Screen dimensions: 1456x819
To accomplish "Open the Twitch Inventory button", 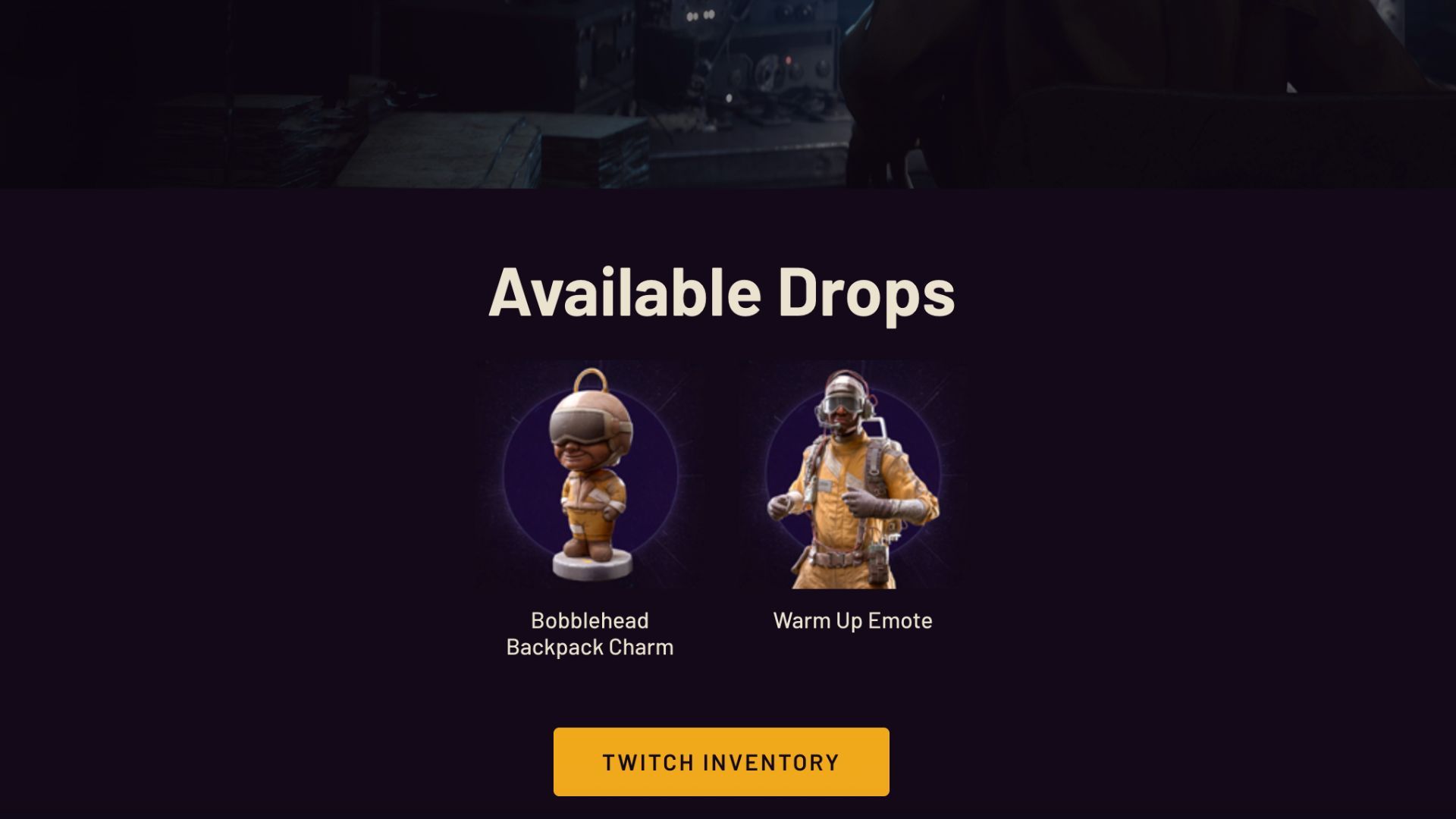I will pos(721,761).
